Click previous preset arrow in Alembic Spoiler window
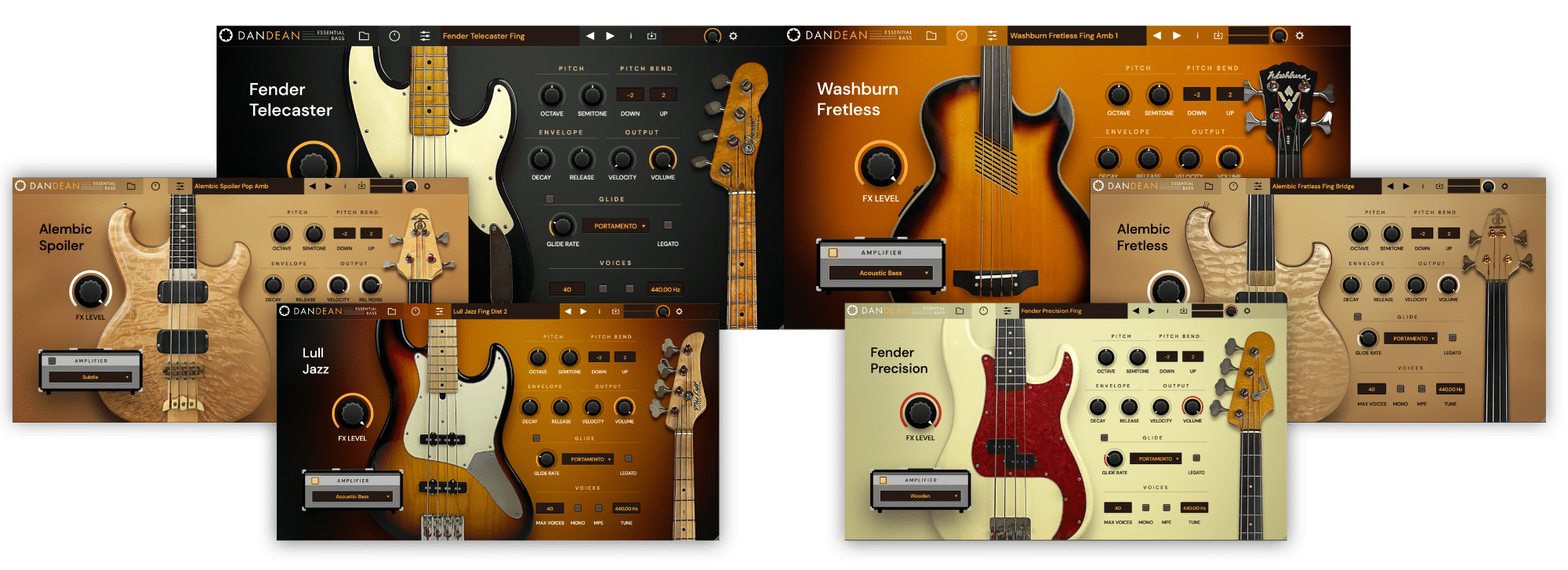The height and width of the screenshot is (570, 1568). pos(312,187)
